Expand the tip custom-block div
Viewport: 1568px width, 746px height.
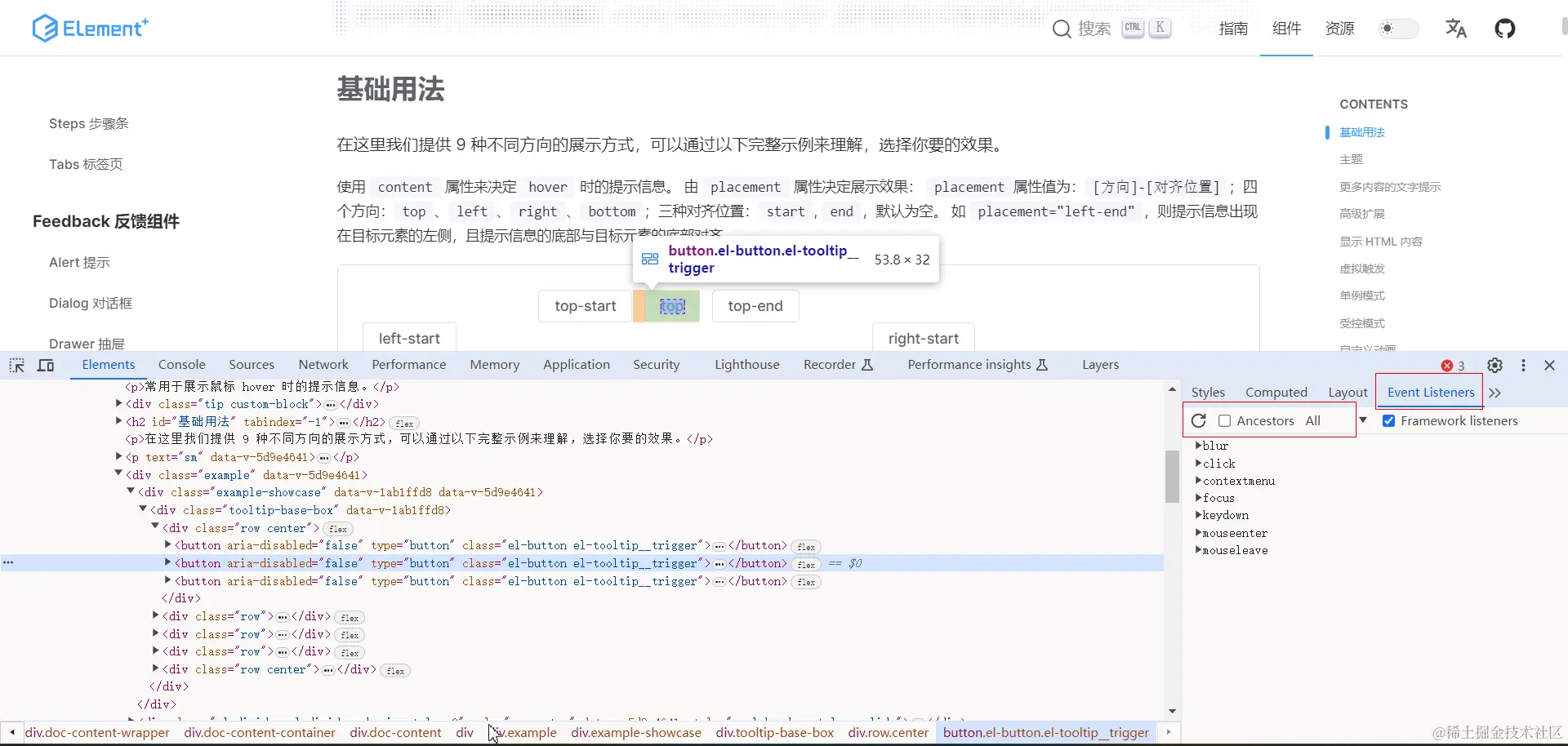[118, 403]
